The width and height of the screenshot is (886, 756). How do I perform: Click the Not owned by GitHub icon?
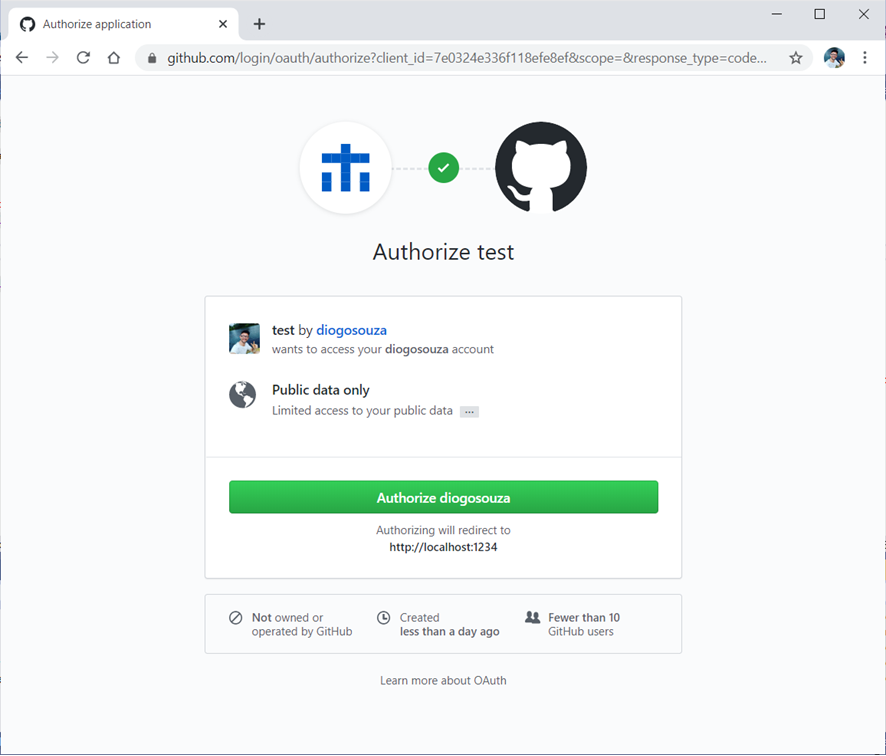click(x=236, y=618)
